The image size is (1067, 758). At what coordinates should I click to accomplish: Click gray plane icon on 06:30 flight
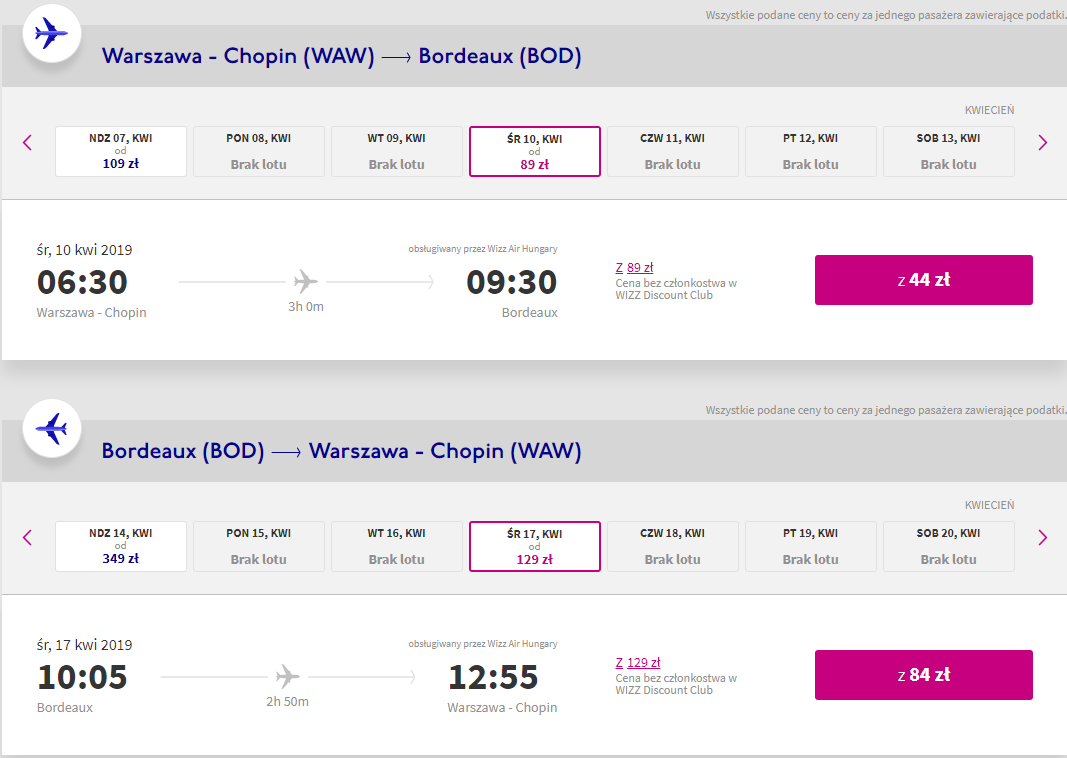point(305,281)
